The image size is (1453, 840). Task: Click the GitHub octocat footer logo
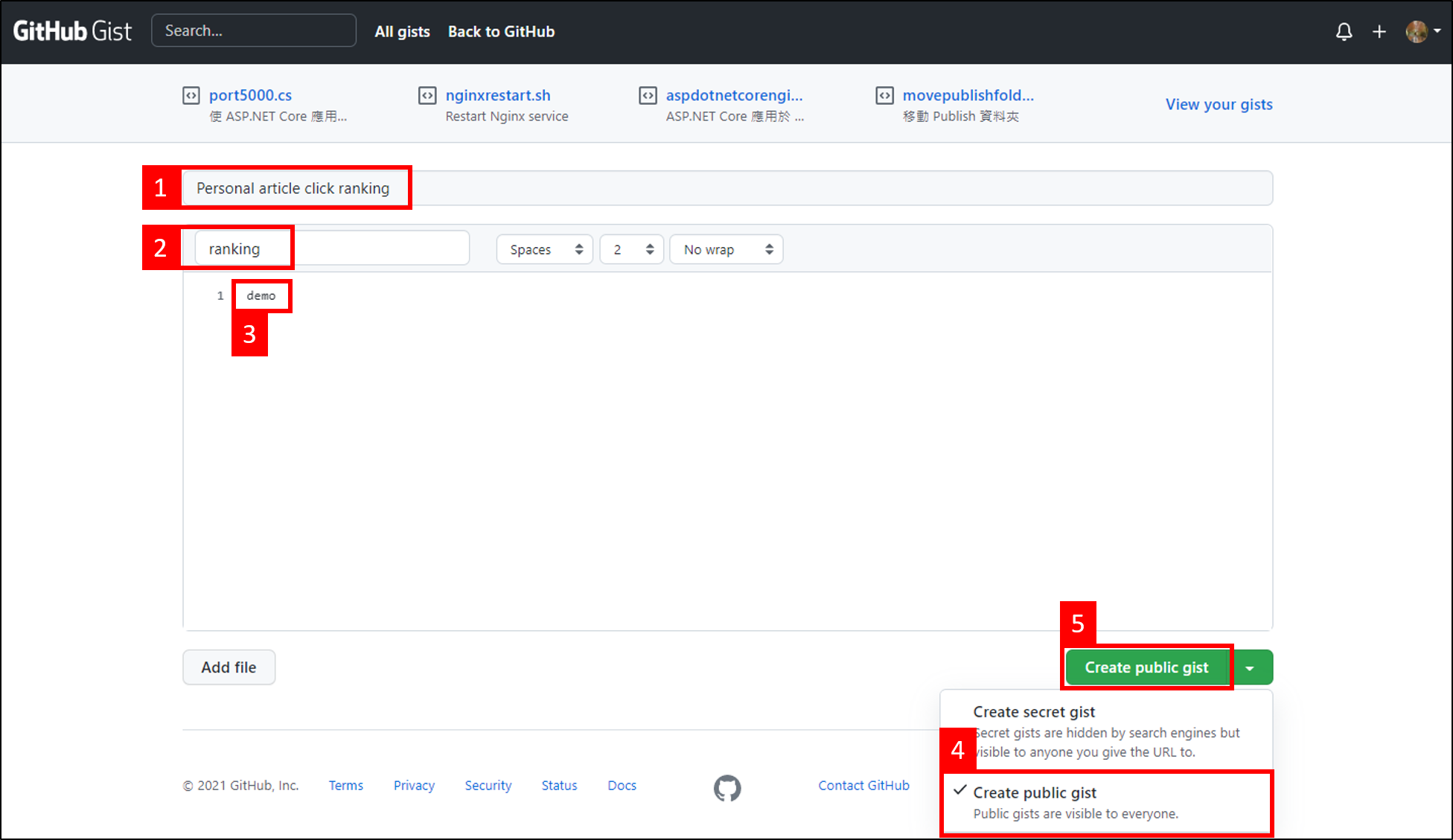(727, 788)
